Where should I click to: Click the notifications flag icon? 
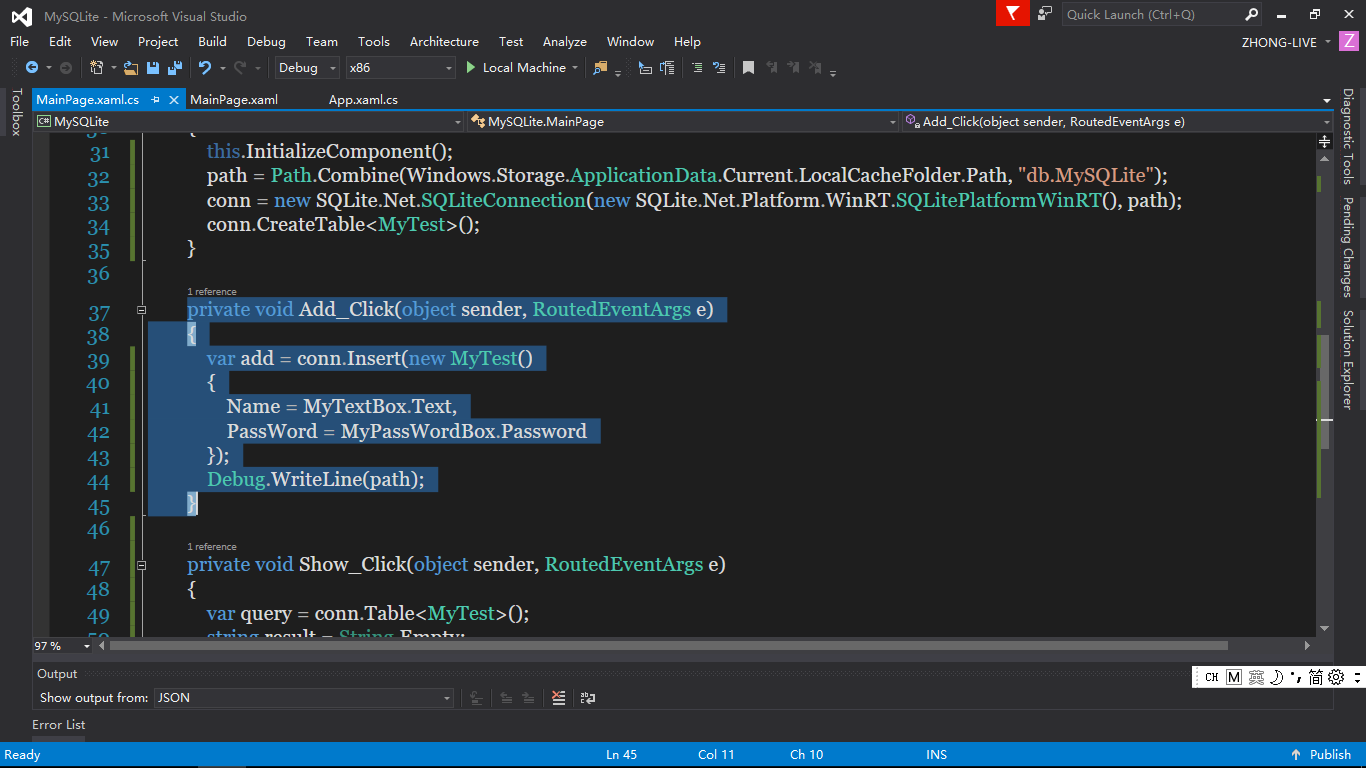point(1013,13)
